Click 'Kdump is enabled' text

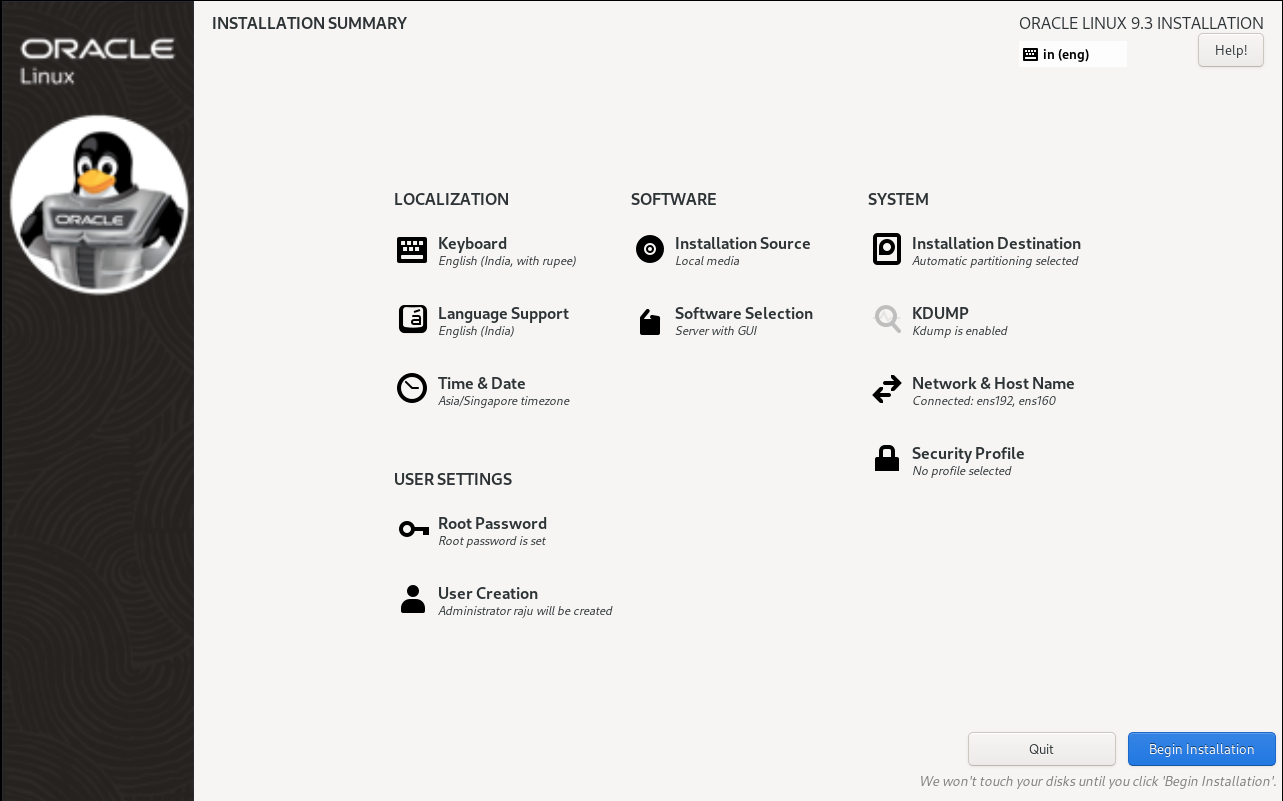pos(959,331)
